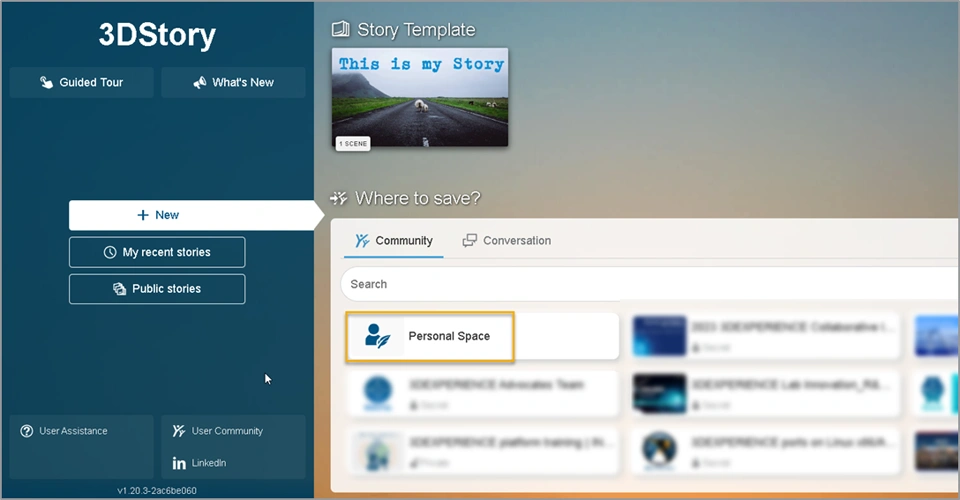Click the Where to save sparkle icon

[x=339, y=198]
